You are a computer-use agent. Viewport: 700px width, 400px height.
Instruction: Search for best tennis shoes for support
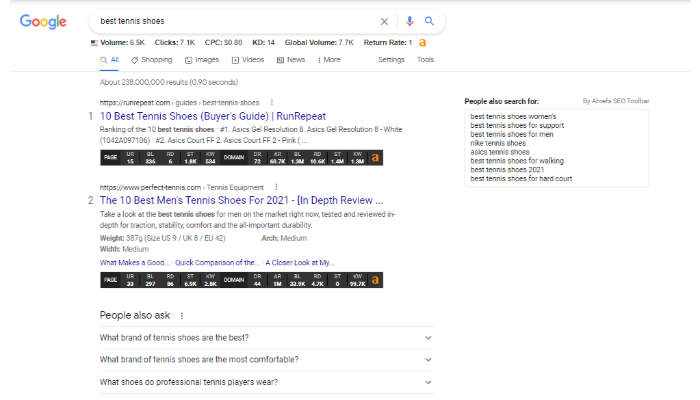[517, 125]
